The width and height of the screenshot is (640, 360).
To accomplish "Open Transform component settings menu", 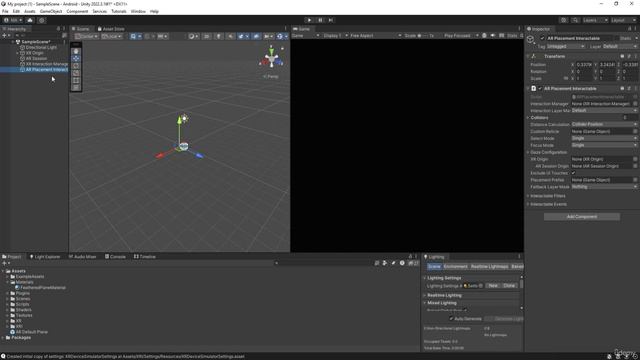I will point(636,56).
